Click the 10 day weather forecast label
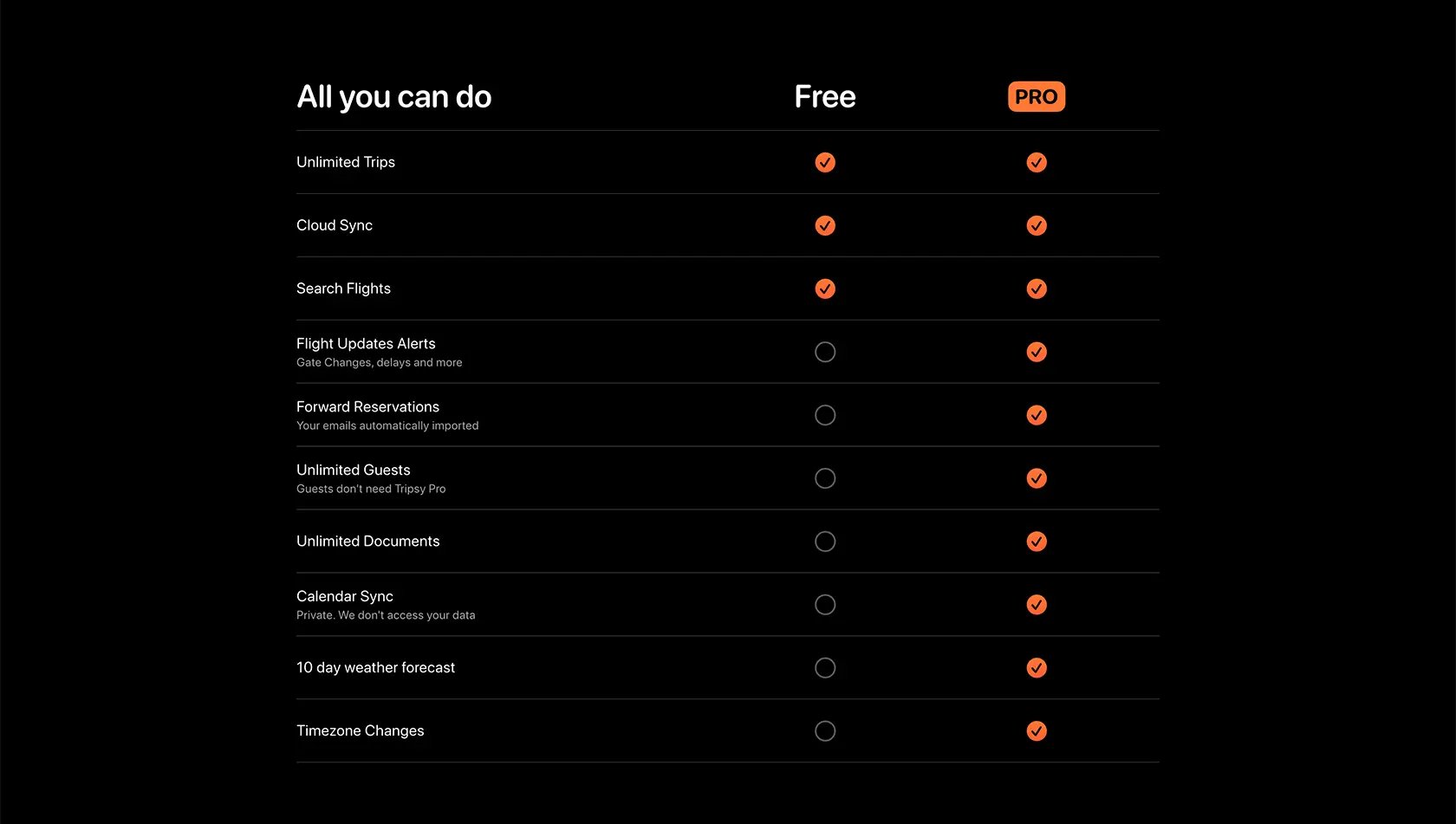The height and width of the screenshot is (824, 1456). pos(375,668)
